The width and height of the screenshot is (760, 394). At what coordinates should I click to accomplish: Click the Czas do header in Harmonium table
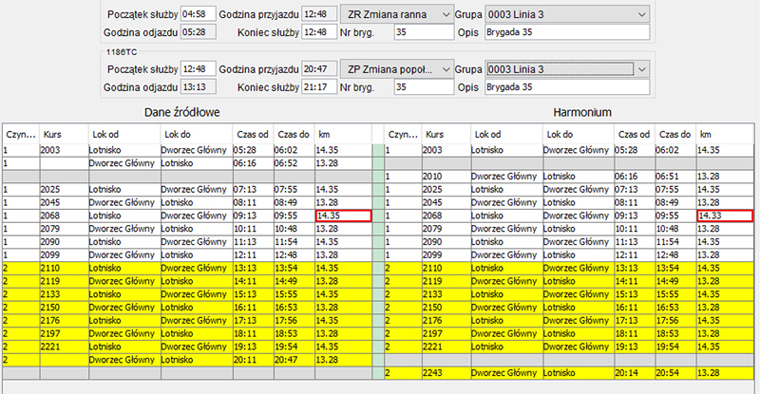point(675,134)
